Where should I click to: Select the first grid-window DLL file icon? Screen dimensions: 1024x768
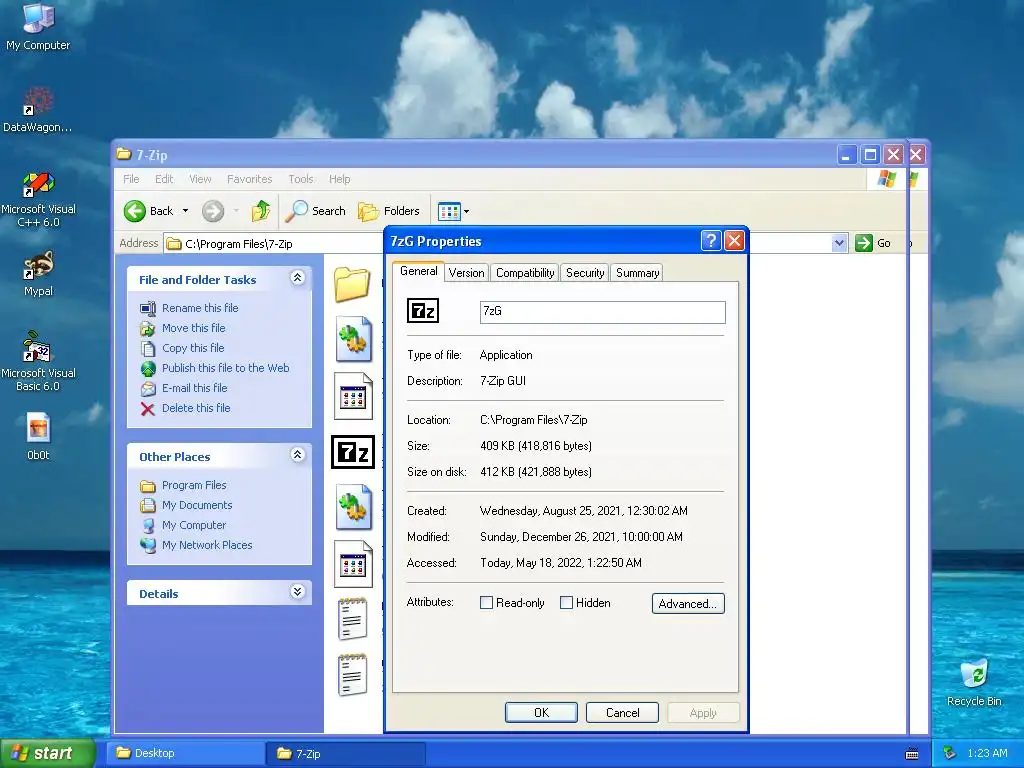coord(353,396)
